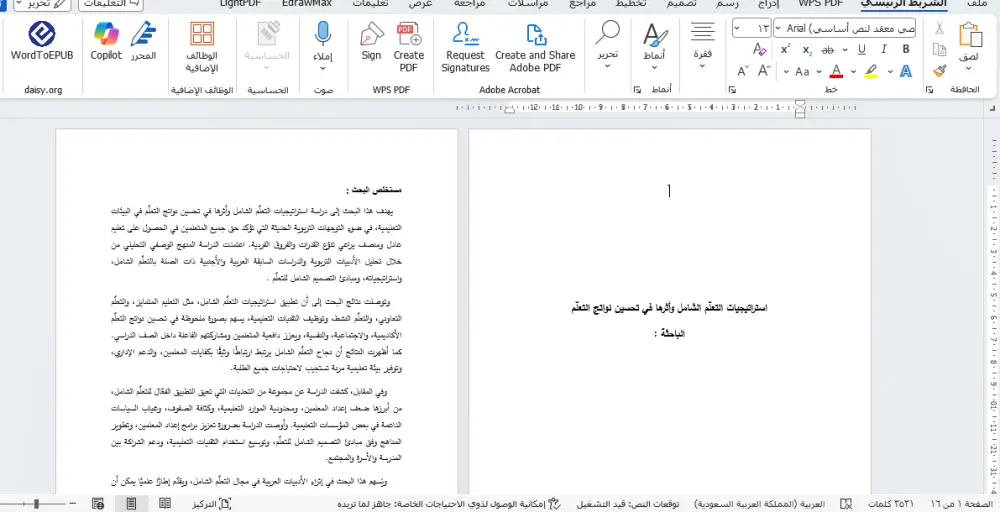The width and height of the screenshot is (1000, 512).
Task: Toggle Underline formatting
Action: (x=862, y=50)
